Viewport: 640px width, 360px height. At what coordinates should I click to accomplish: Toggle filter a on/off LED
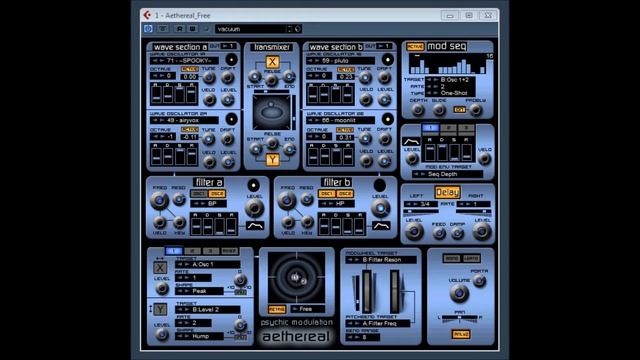(x=253, y=185)
